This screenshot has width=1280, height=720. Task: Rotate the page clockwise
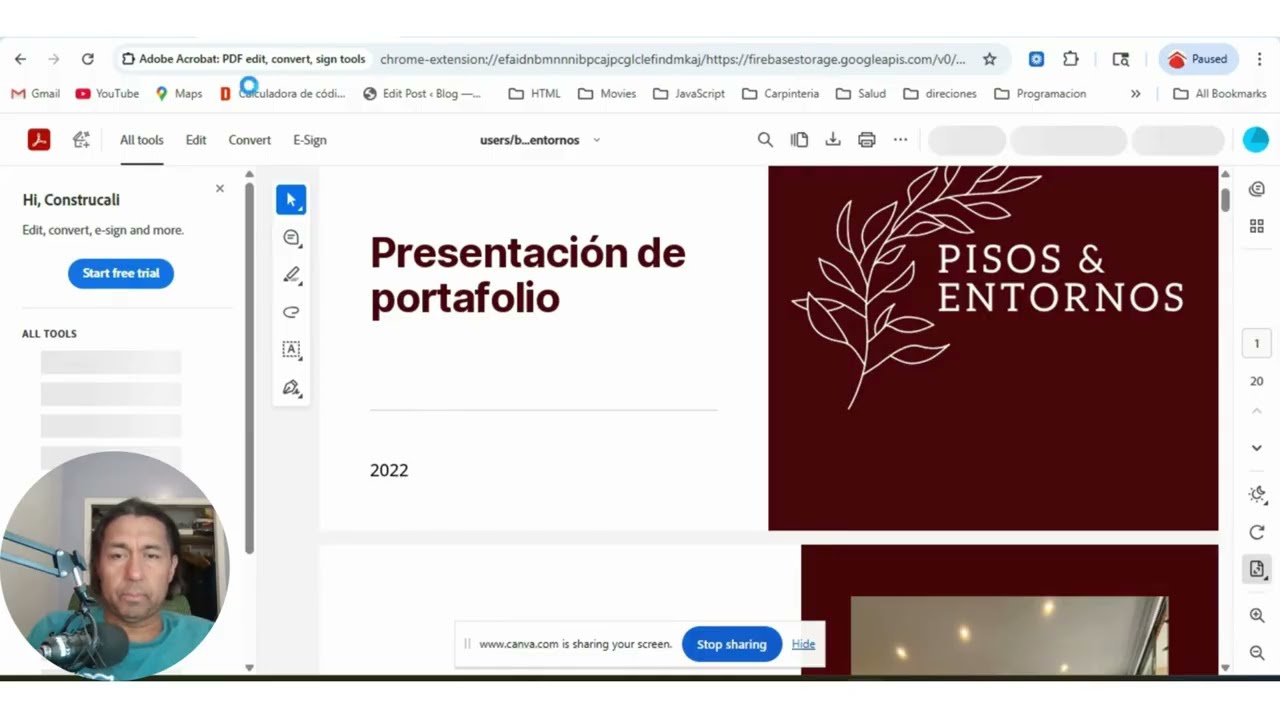click(1257, 533)
